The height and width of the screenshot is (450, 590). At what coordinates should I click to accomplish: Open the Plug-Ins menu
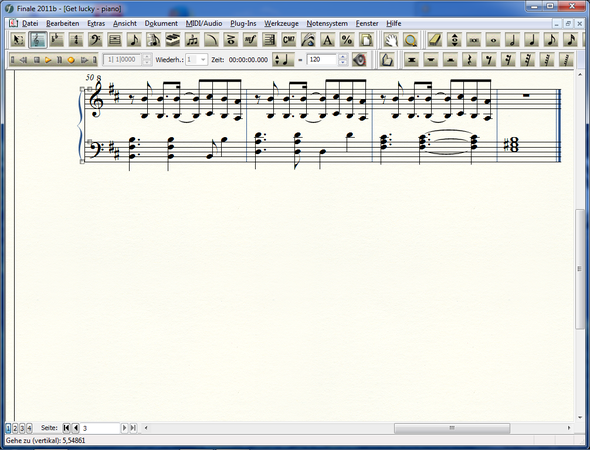(x=243, y=23)
